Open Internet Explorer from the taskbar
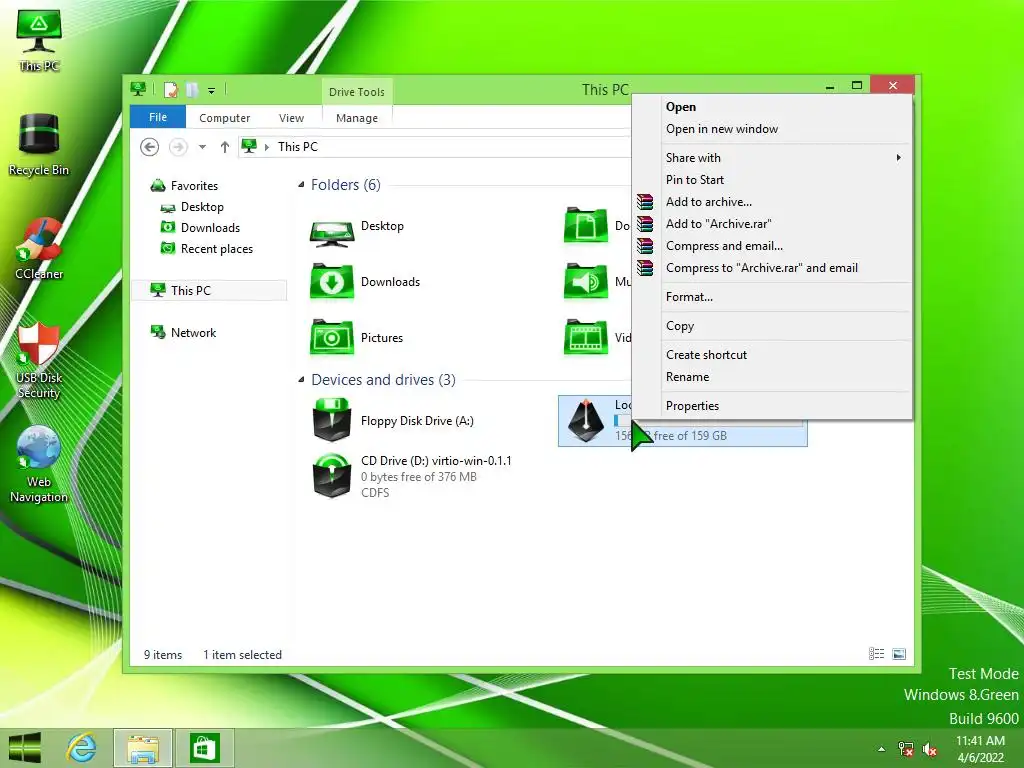 82,748
